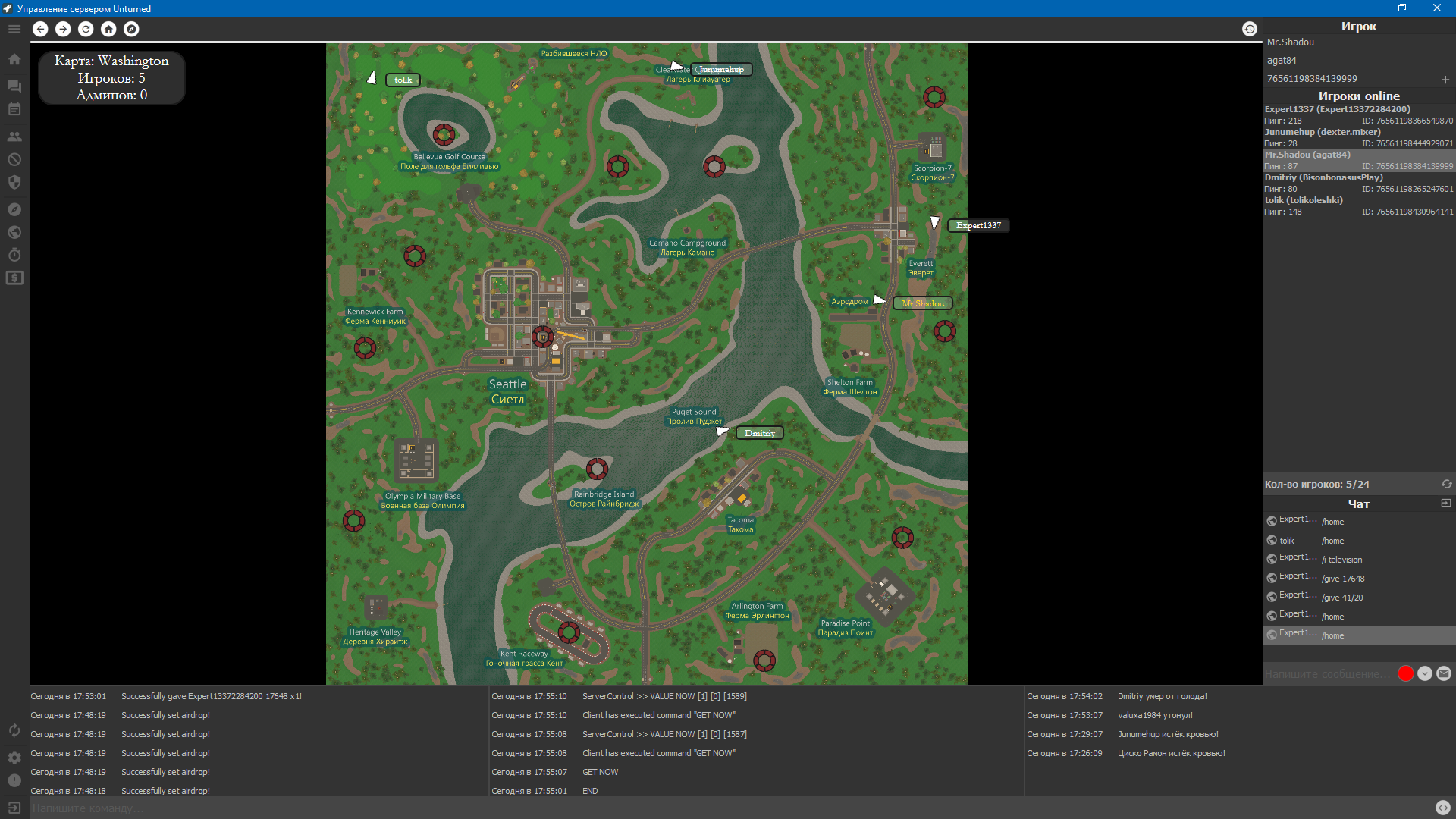Open the hamburger menu in the sidebar
Viewport: 1456px width, 819px height.
pos(14,29)
